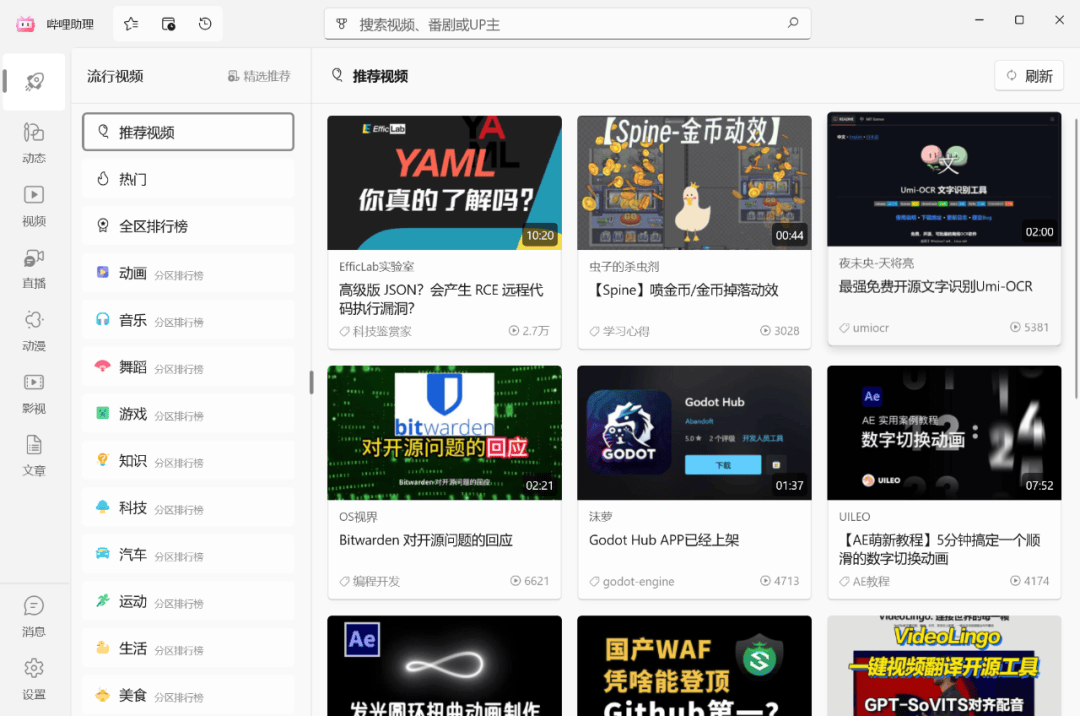This screenshot has width=1080, height=716.
Task: Go to 动态 in the left sidebar
Action: (x=34, y=143)
